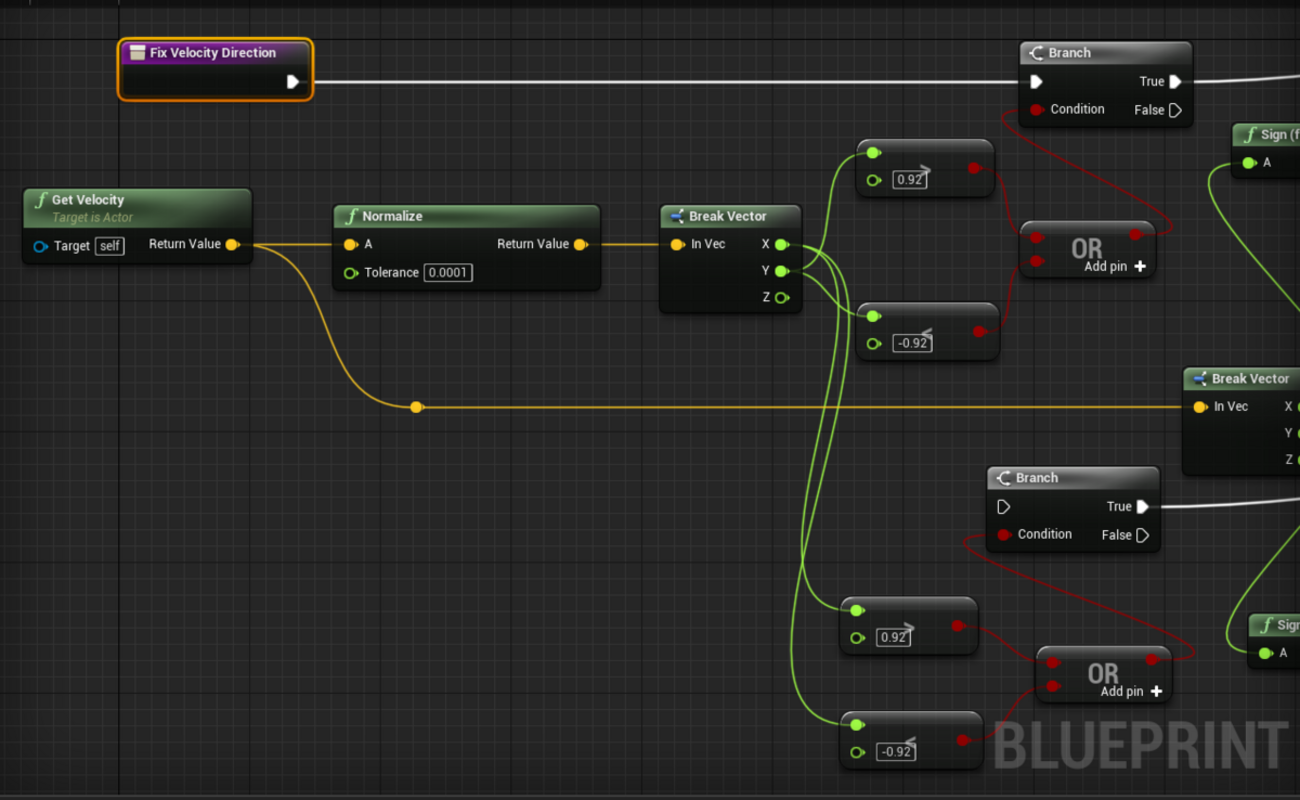The width and height of the screenshot is (1300, 800).
Task: Click the function icon of the upper Sign node
Action: pyautogui.click(x=1249, y=135)
